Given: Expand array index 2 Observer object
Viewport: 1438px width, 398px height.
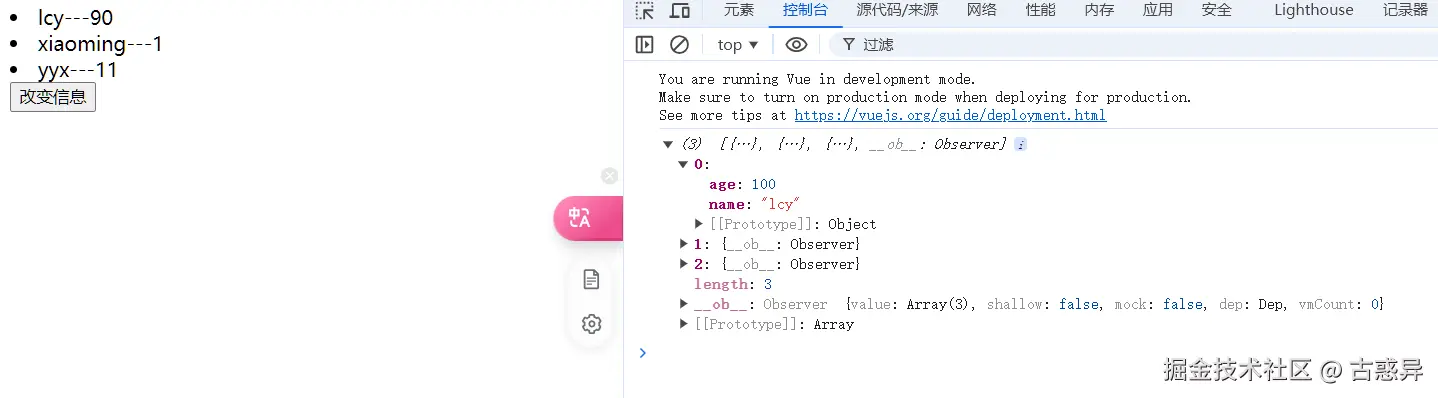Looking at the screenshot, I should (x=684, y=264).
